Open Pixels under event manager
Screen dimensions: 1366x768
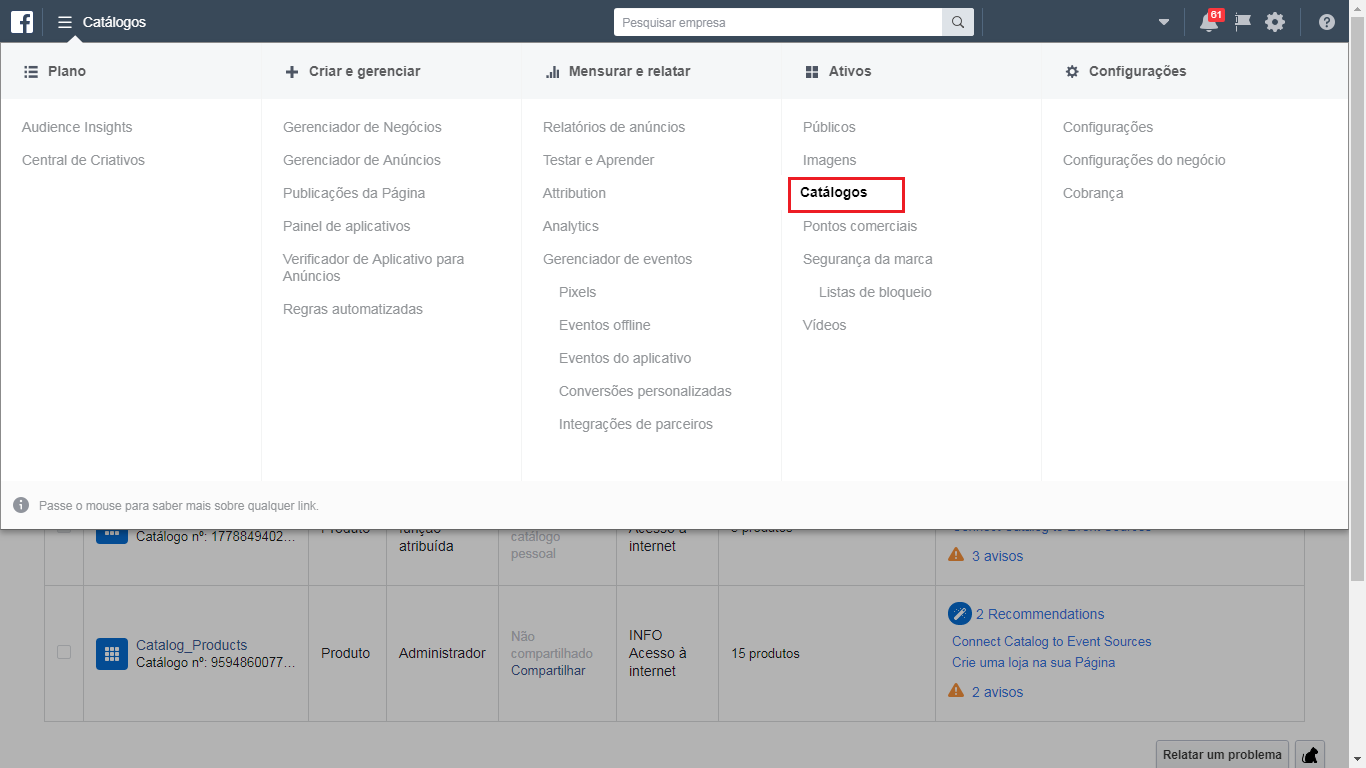[577, 292]
